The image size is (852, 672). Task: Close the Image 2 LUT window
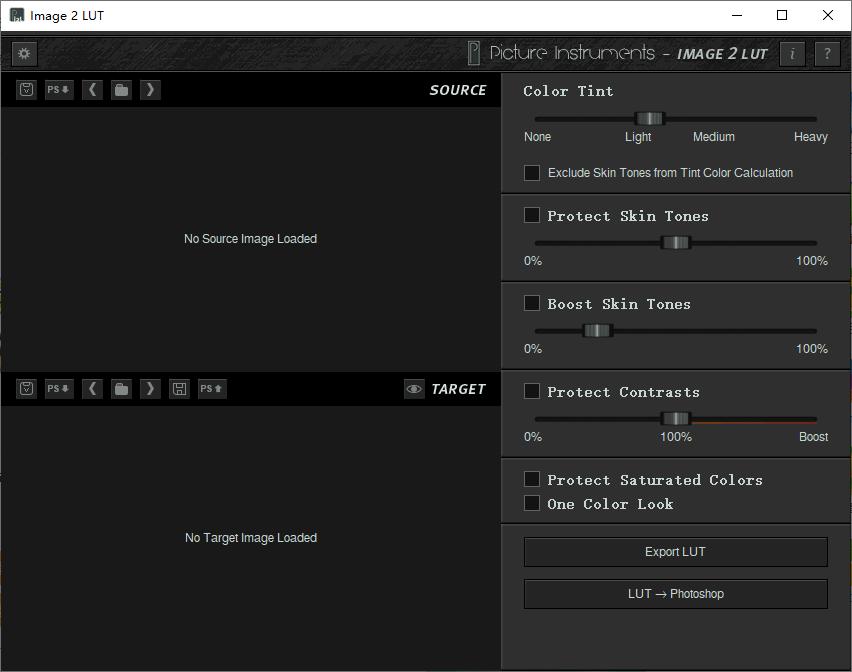828,15
